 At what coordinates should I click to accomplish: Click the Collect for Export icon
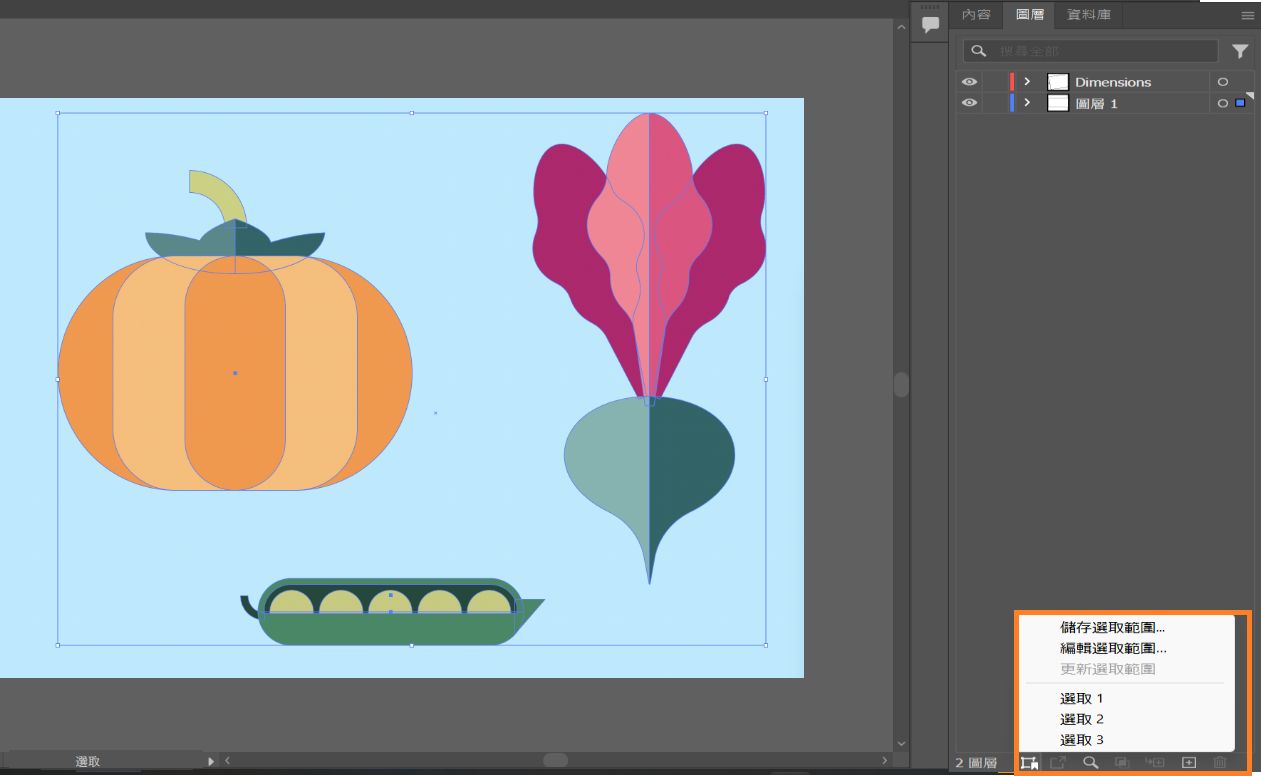[x=1058, y=763]
